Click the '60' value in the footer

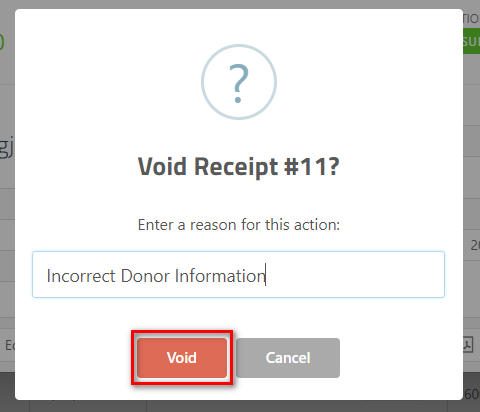pyautogui.click(x=472, y=394)
